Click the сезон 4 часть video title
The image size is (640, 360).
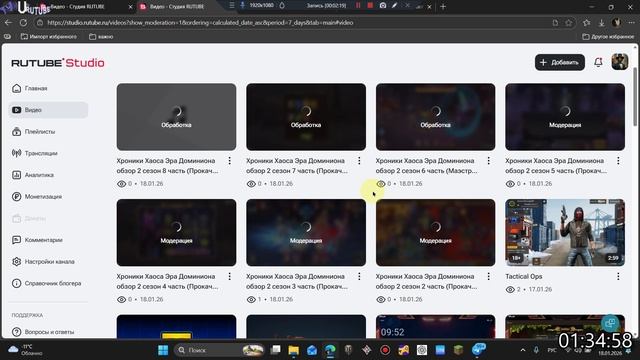[x=167, y=281]
